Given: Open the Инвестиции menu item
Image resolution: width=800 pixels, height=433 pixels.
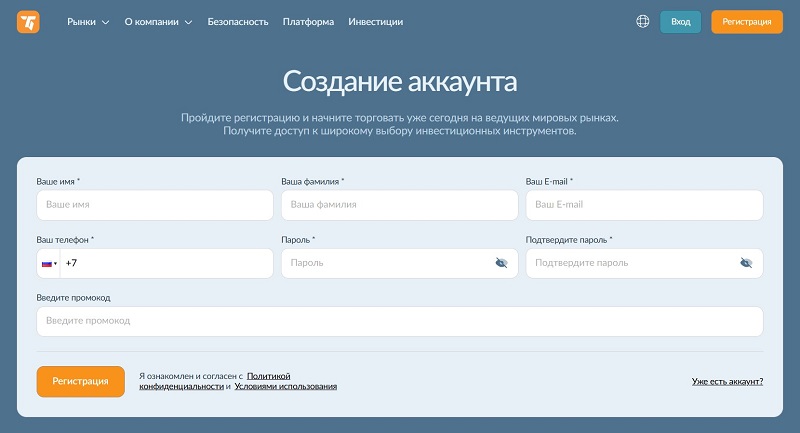Looking at the screenshot, I should click(x=376, y=21).
